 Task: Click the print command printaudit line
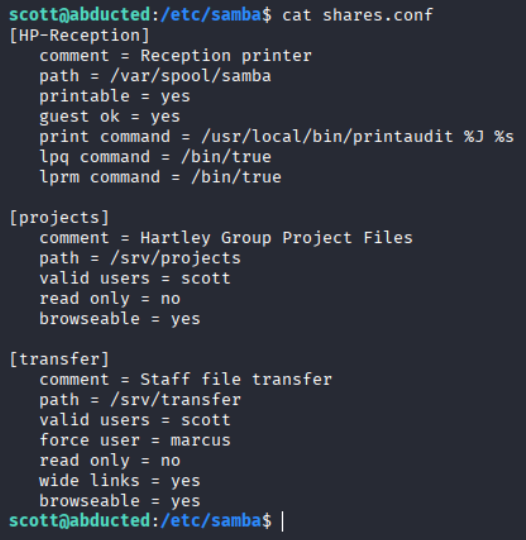tap(277, 137)
